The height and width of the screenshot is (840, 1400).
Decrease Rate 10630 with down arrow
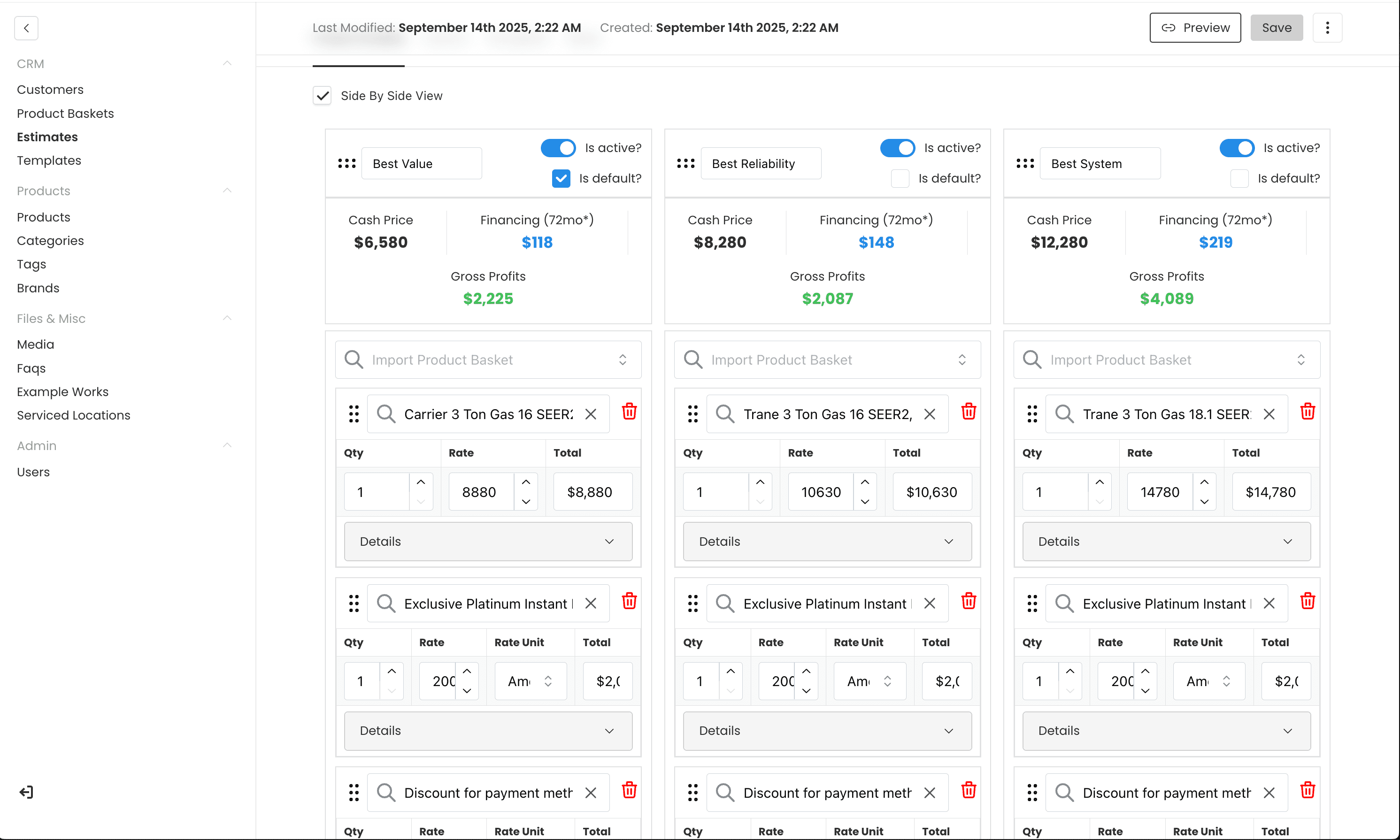[x=865, y=502]
